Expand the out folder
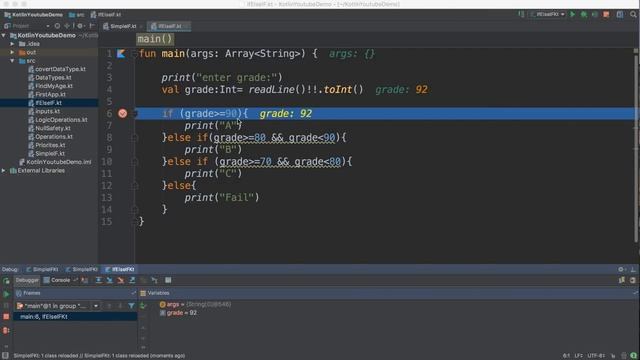640x360 pixels. [12, 52]
